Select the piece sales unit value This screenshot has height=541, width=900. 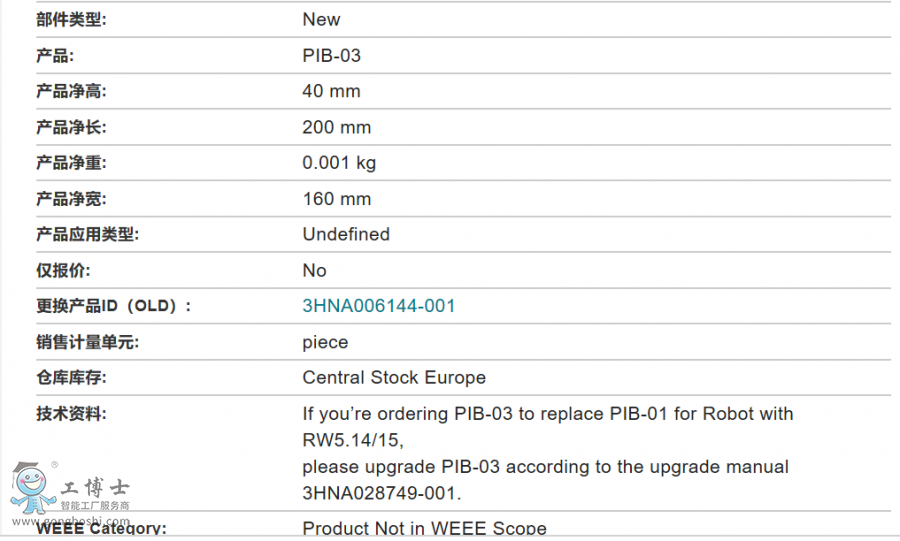click(325, 342)
